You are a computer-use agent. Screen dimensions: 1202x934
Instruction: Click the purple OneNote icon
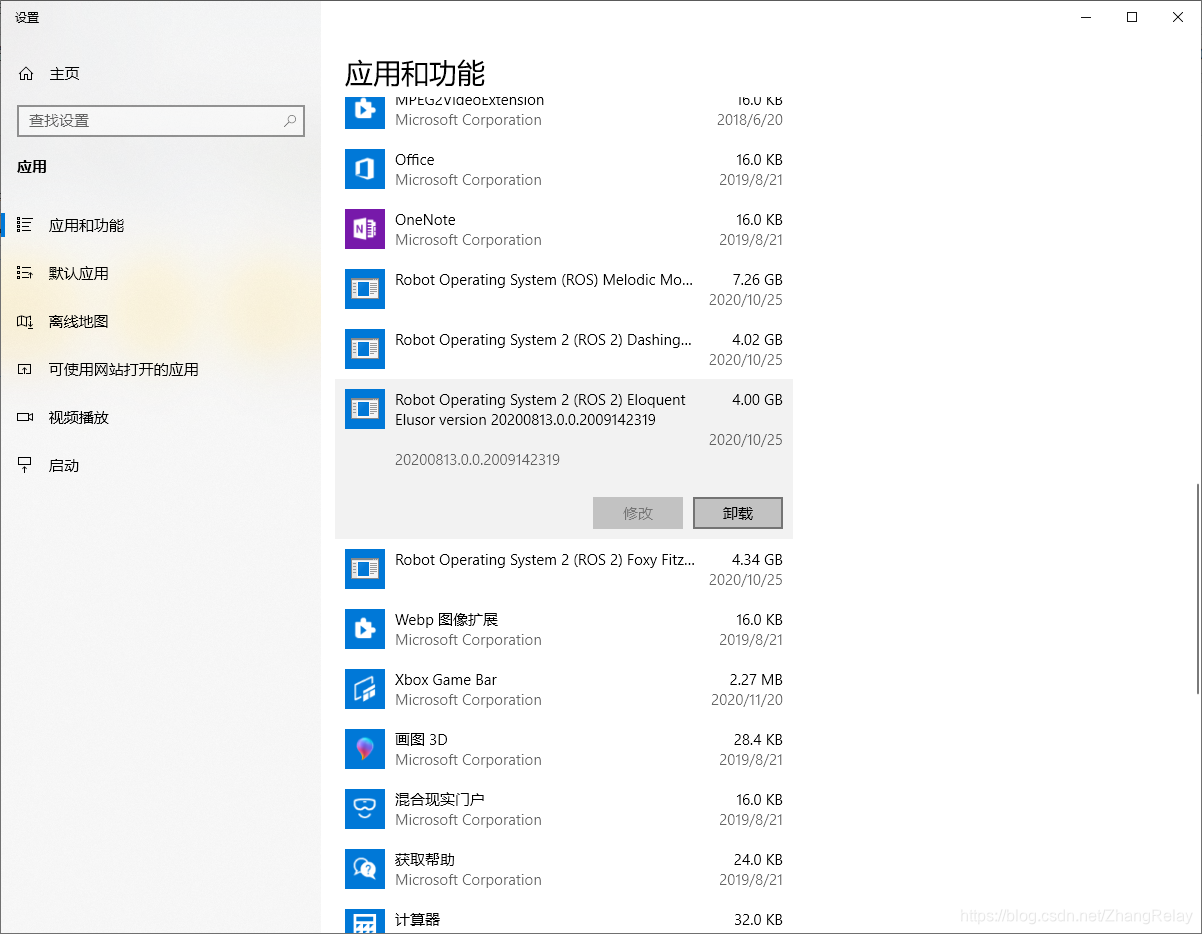[365, 229]
